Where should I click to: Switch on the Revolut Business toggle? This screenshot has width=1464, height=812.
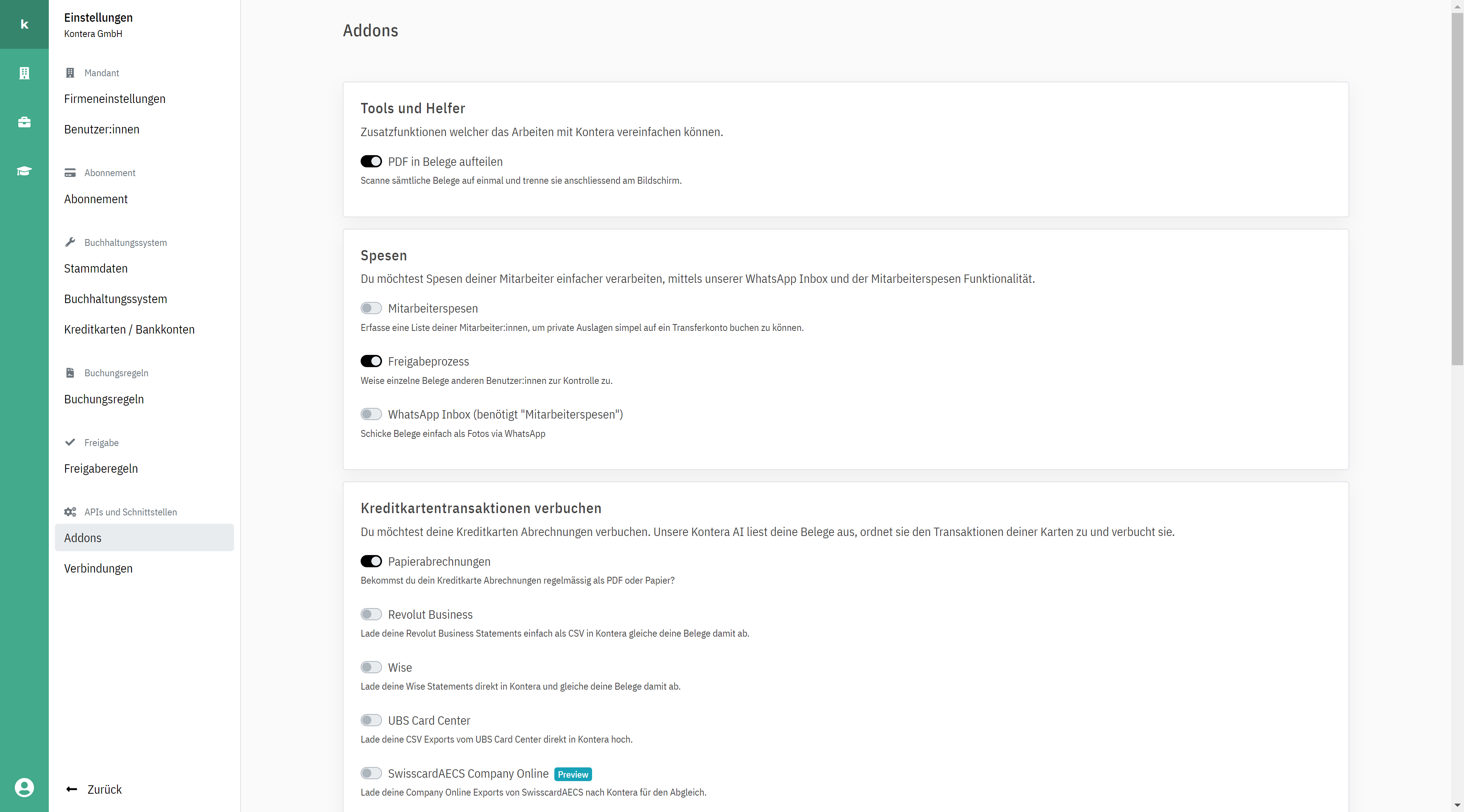371,614
